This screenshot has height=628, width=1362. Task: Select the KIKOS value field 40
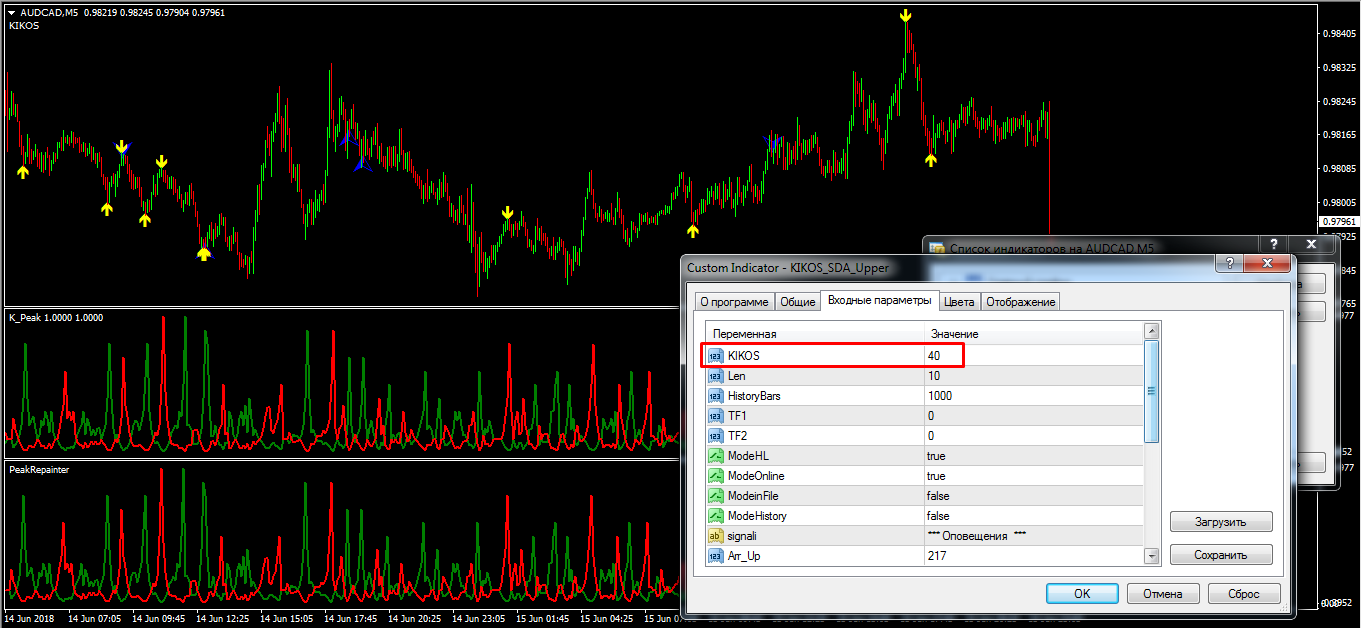tap(1030, 356)
